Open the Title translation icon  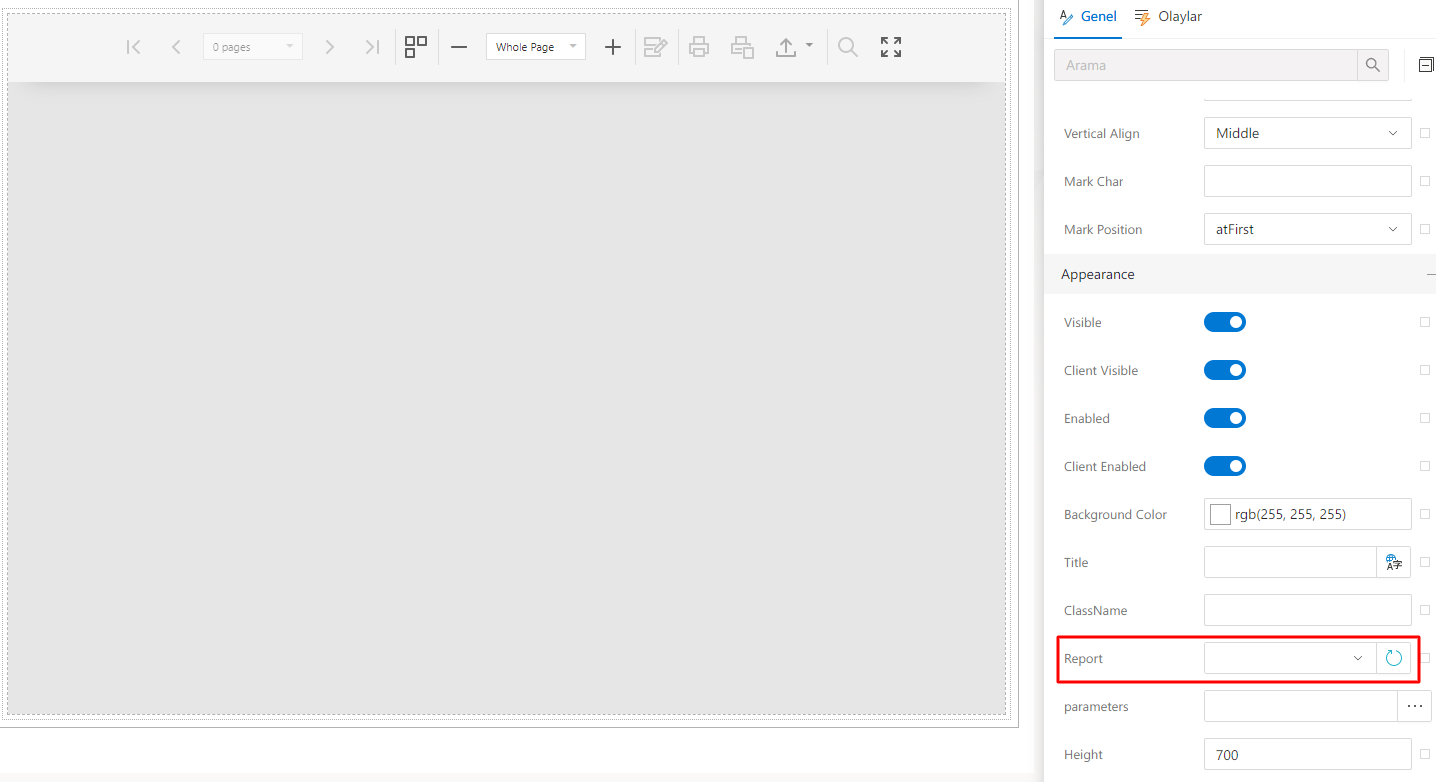pos(1394,562)
